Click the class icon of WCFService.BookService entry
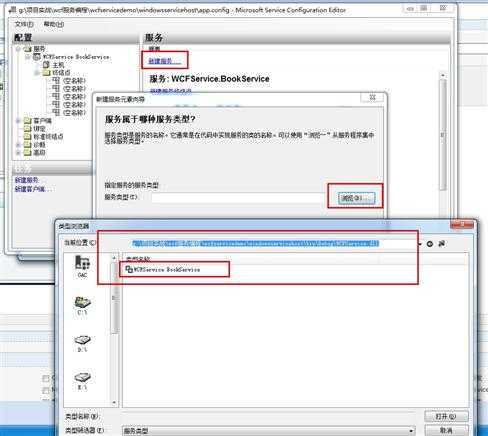 point(129,269)
